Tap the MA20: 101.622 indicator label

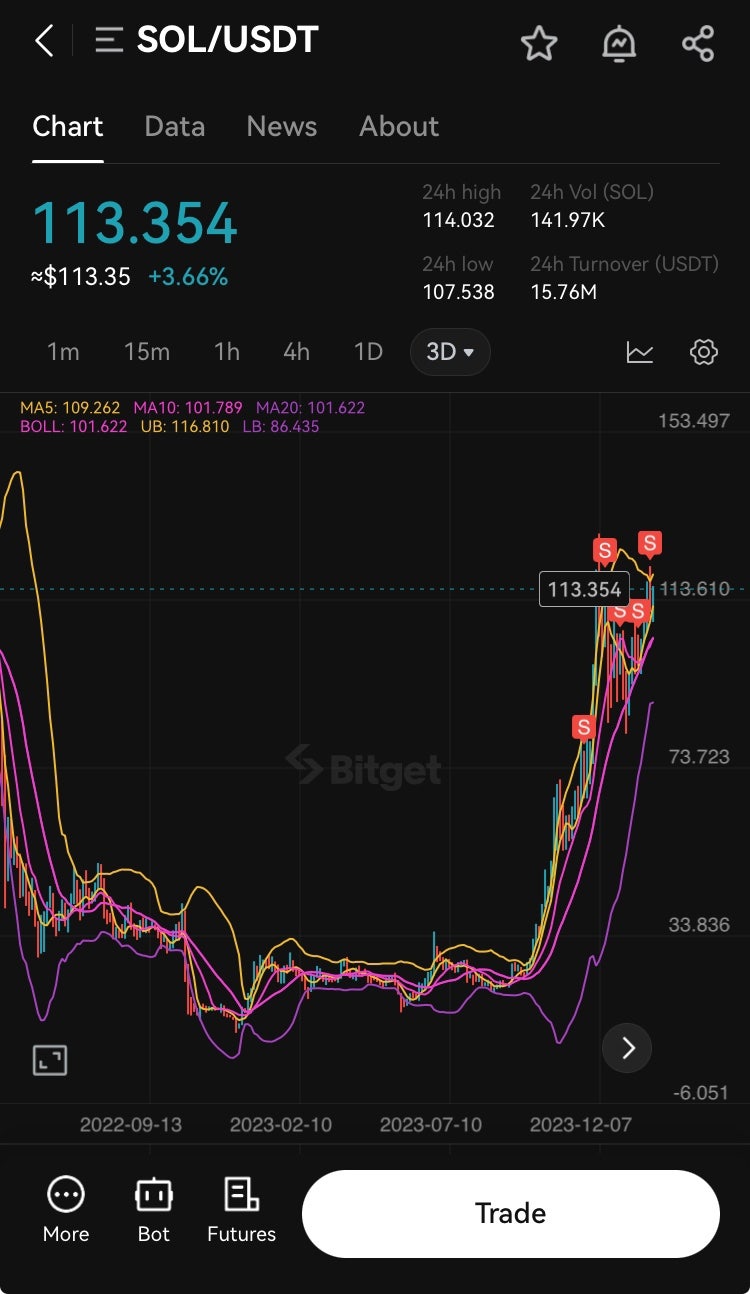pyautogui.click(x=310, y=408)
